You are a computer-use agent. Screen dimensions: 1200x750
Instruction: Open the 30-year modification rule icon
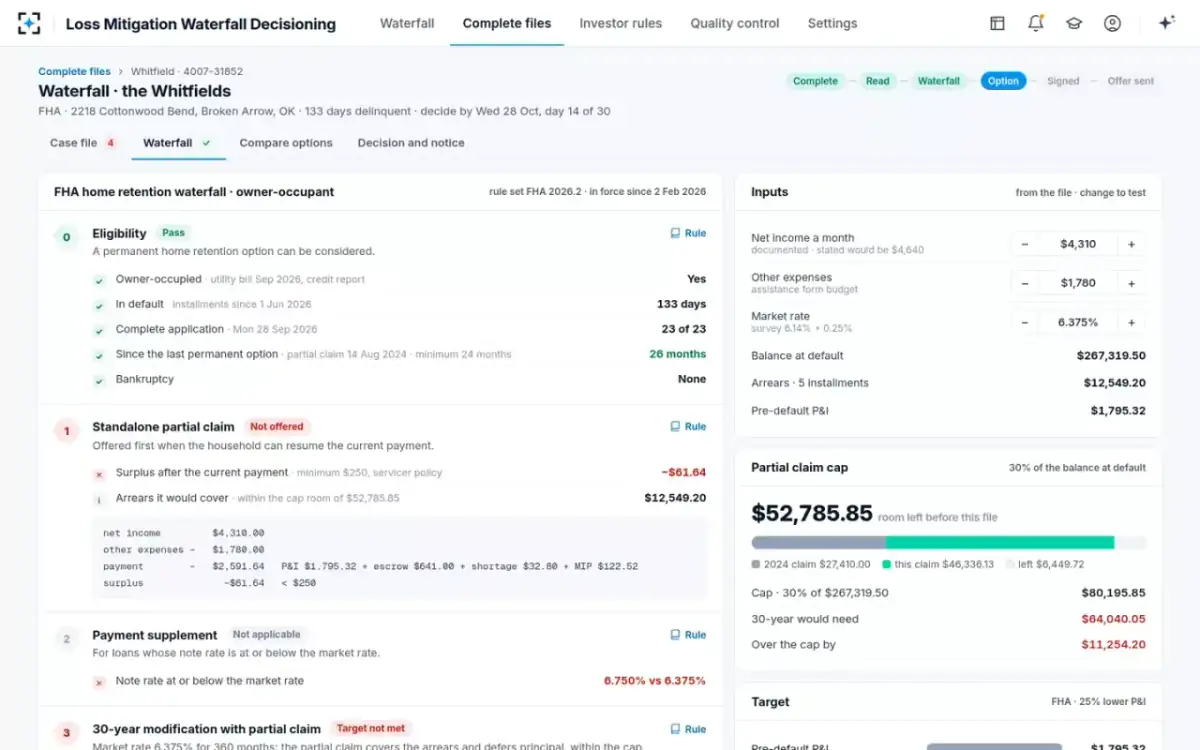point(675,729)
